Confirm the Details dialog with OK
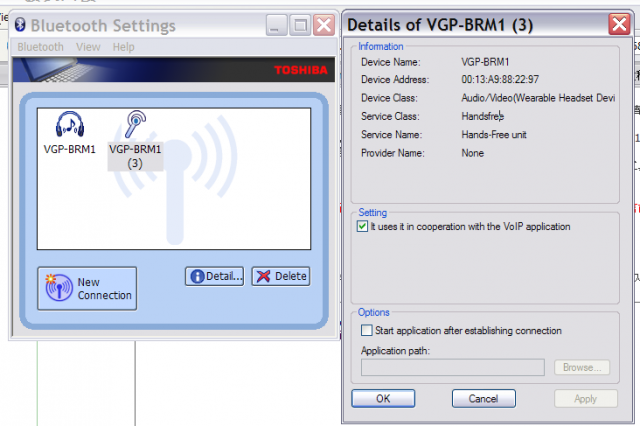640x426 pixels. (x=383, y=398)
